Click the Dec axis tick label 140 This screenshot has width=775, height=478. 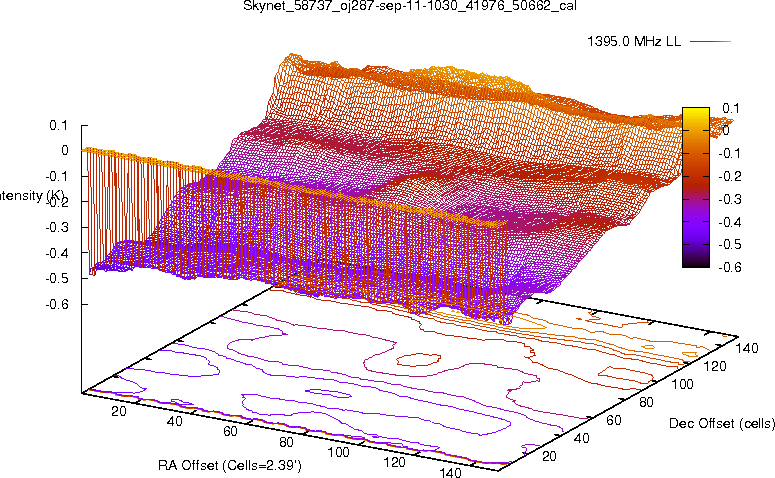(x=746, y=348)
